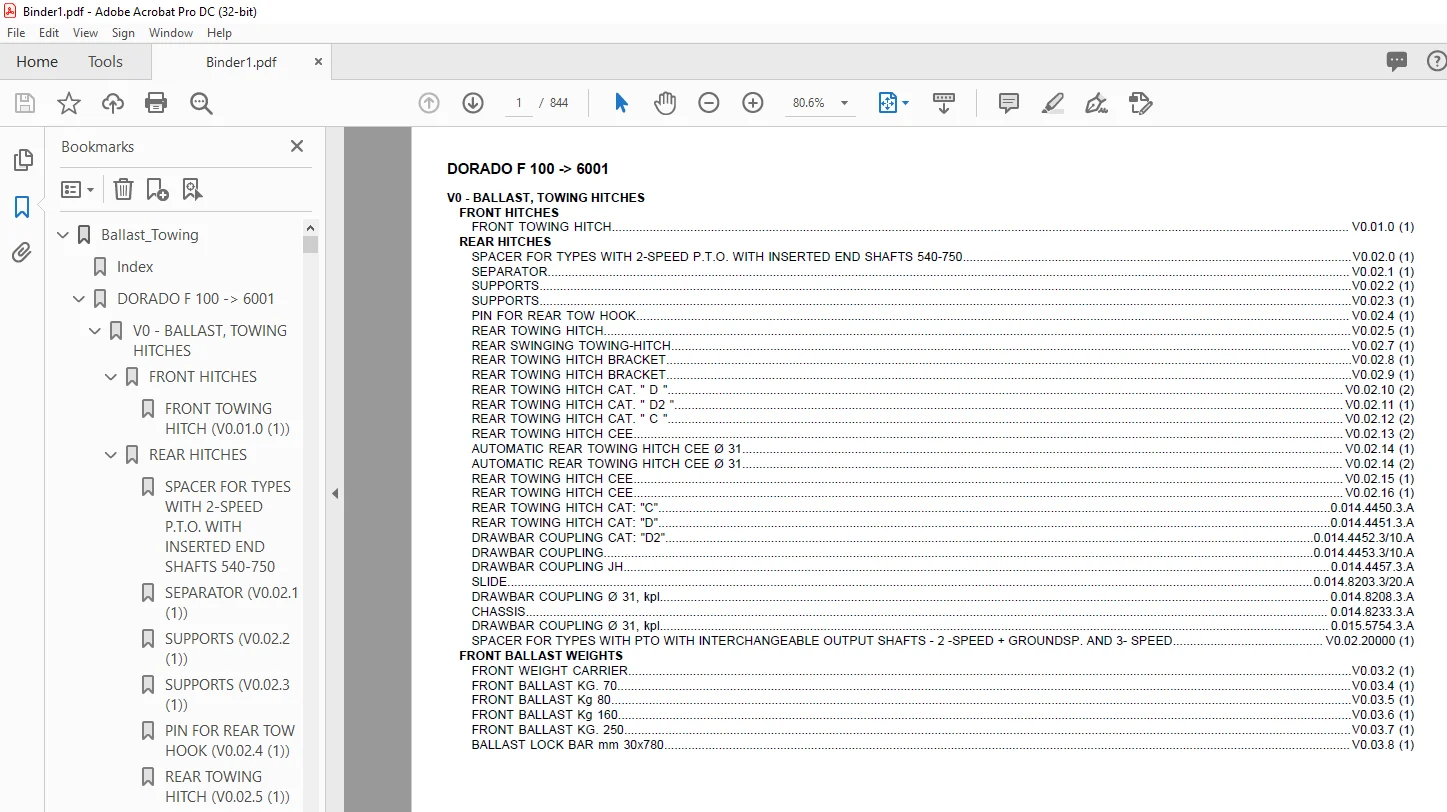The image size is (1447, 812).
Task: Collapse V0 - BALLAST, TOWING HITCHES bookmark
Action: pos(95,331)
